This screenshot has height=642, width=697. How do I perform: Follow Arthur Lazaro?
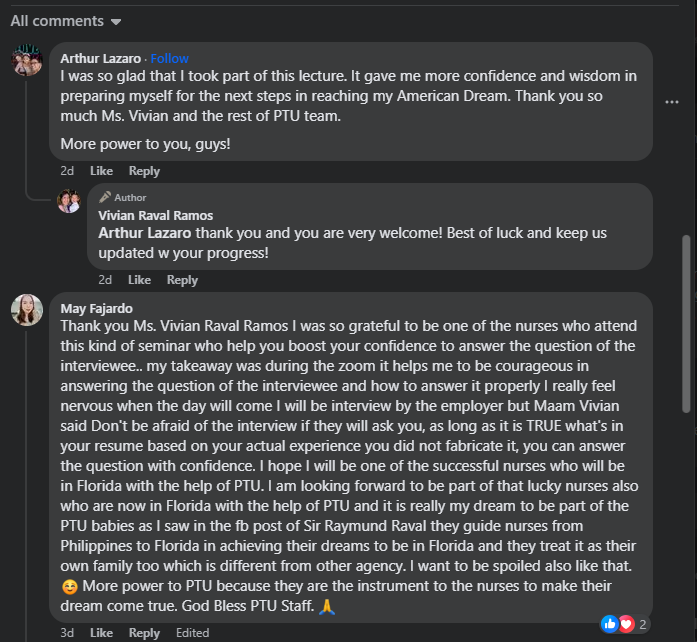[169, 58]
